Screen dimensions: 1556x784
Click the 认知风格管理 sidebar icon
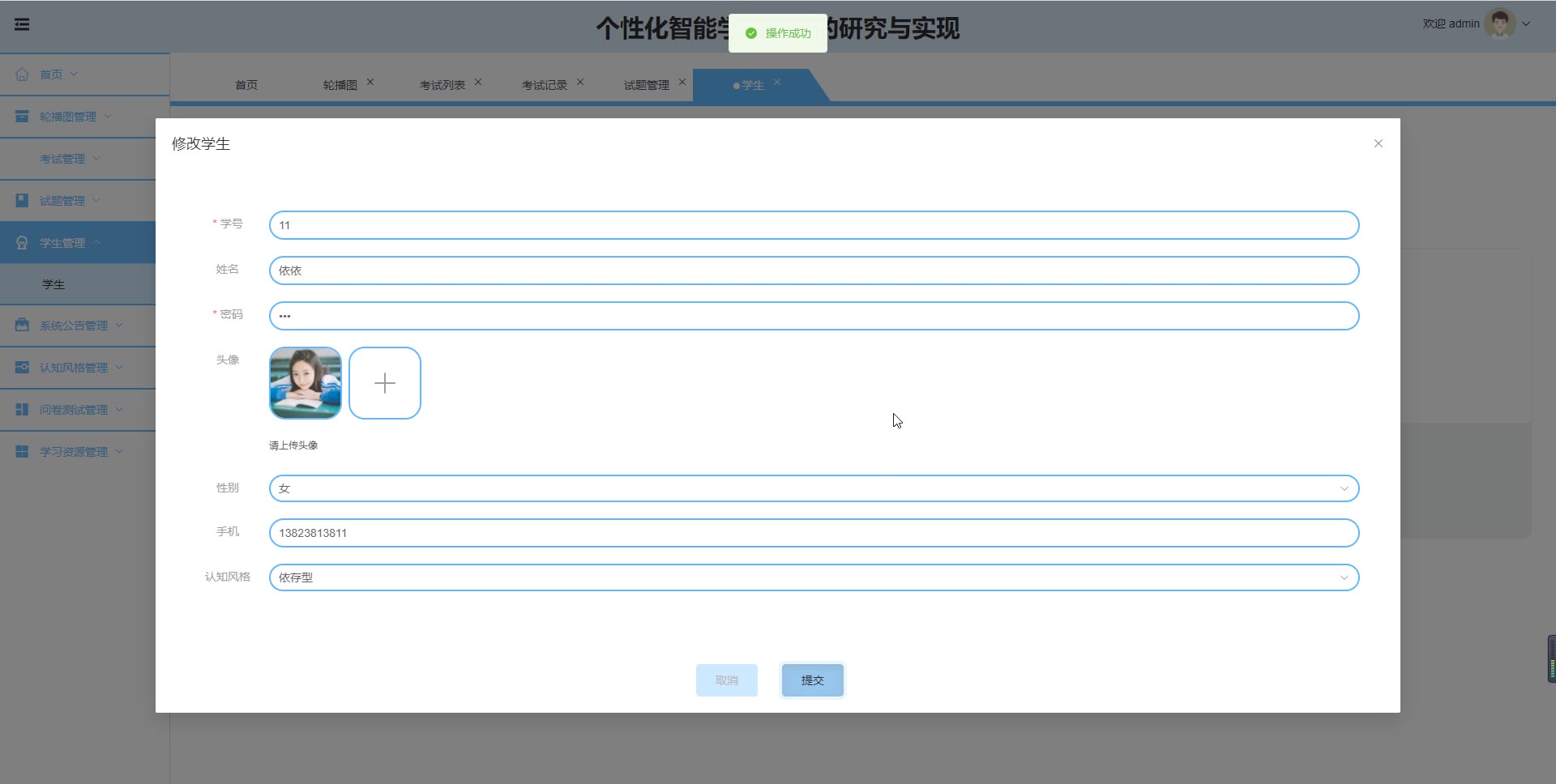coord(22,367)
